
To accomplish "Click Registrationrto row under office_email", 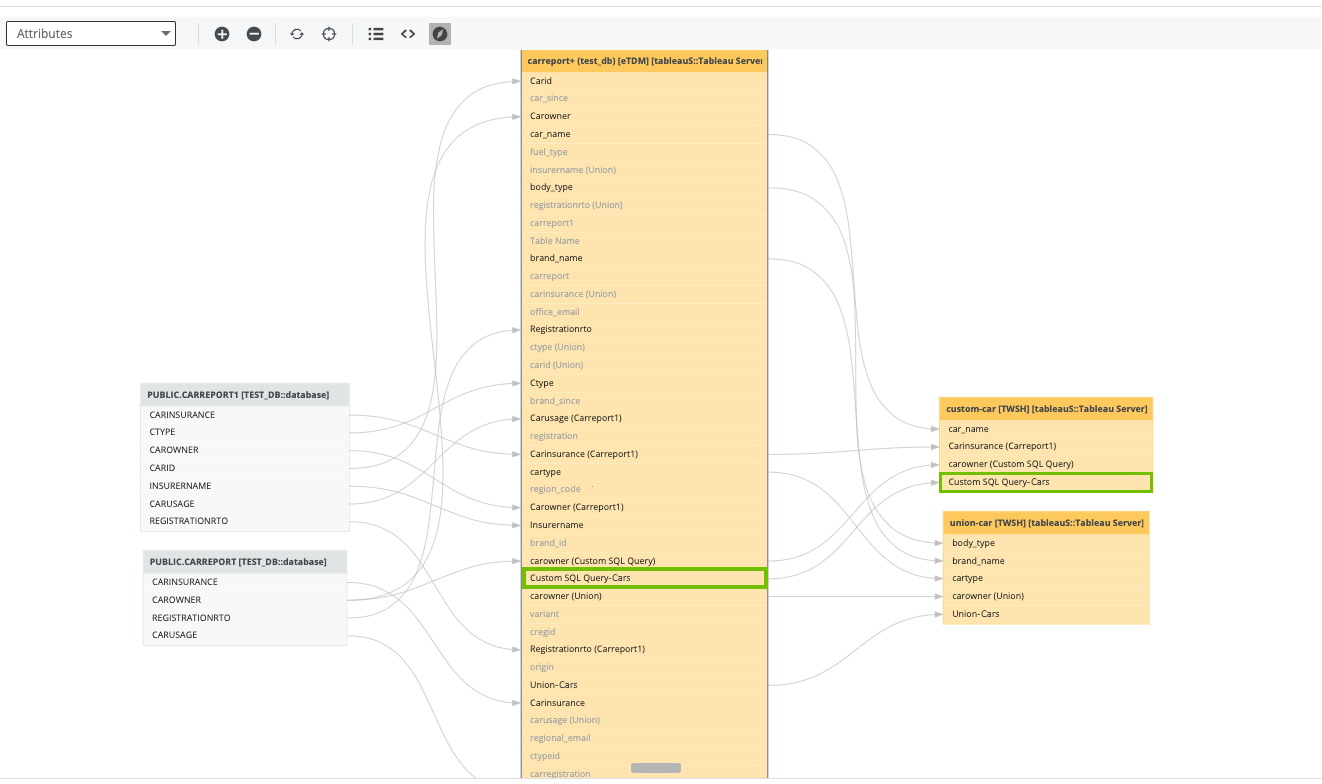I will tap(645, 329).
